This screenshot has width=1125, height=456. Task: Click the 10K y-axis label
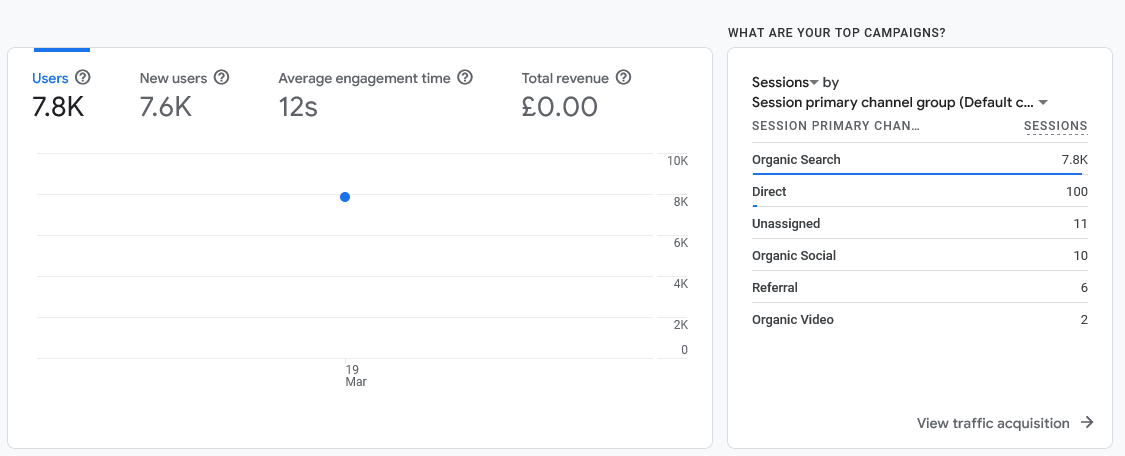pyautogui.click(x=677, y=161)
